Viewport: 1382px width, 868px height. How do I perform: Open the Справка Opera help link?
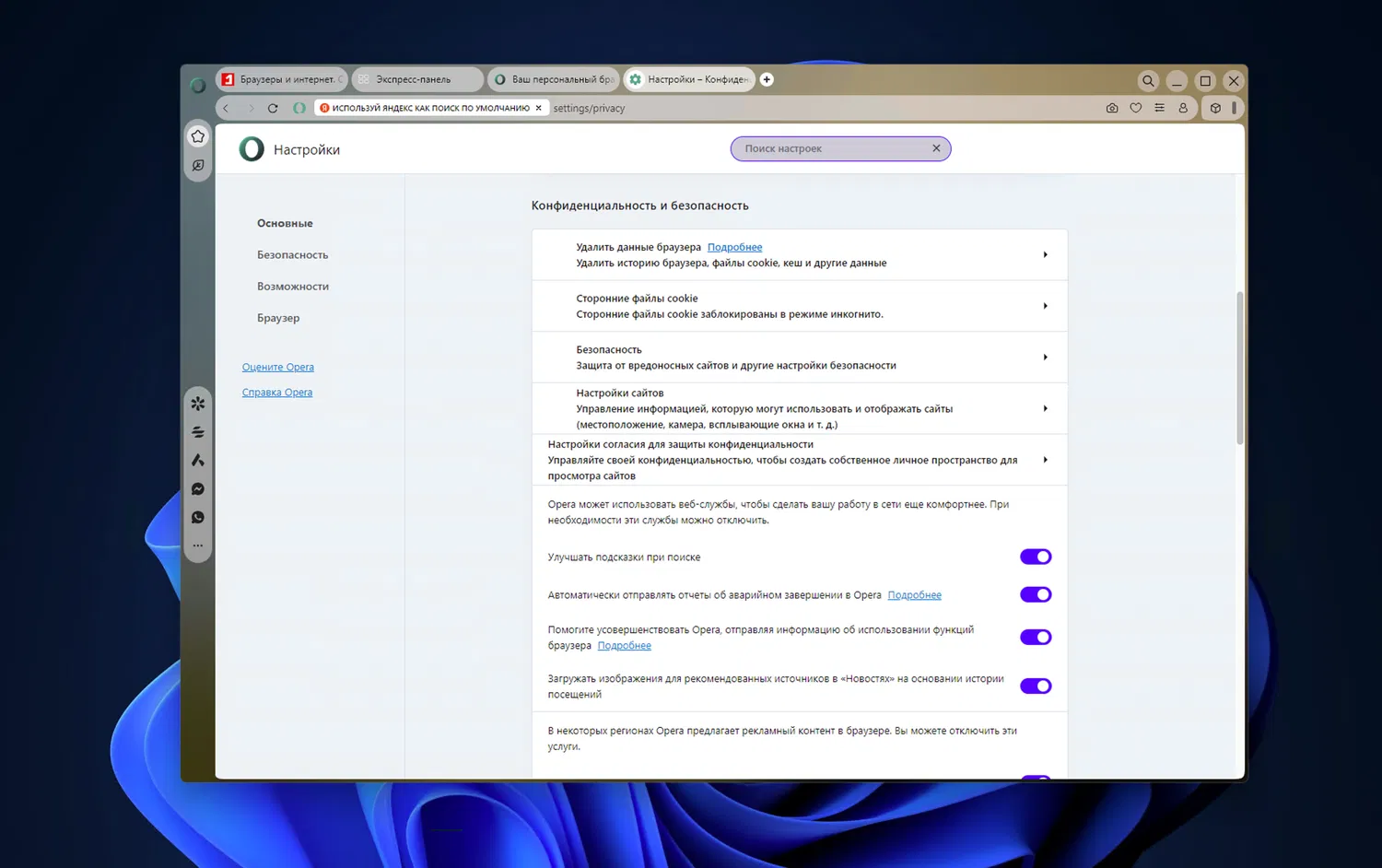click(277, 393)
